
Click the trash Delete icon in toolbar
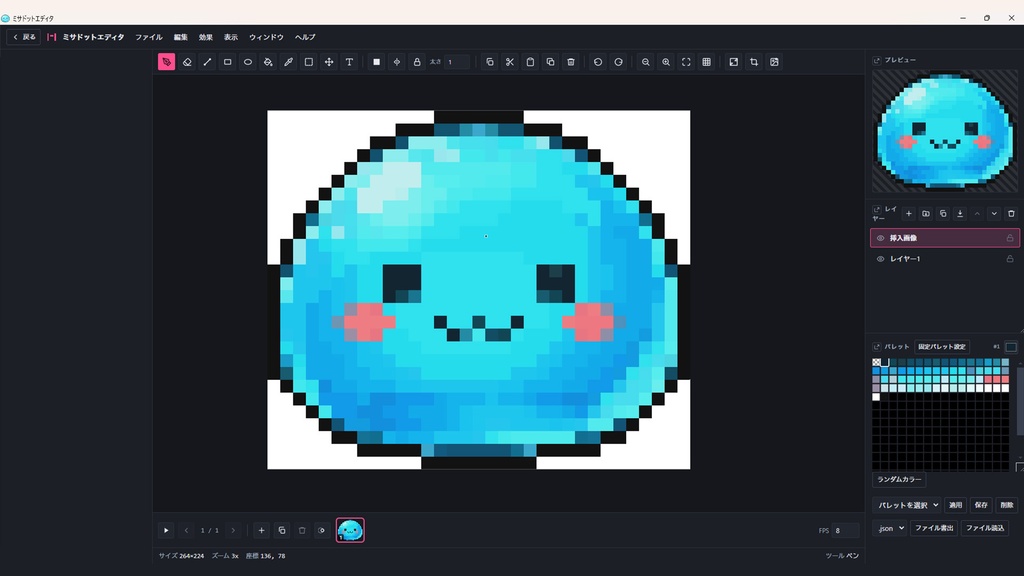pyautogui.click(x=571, y=62)
